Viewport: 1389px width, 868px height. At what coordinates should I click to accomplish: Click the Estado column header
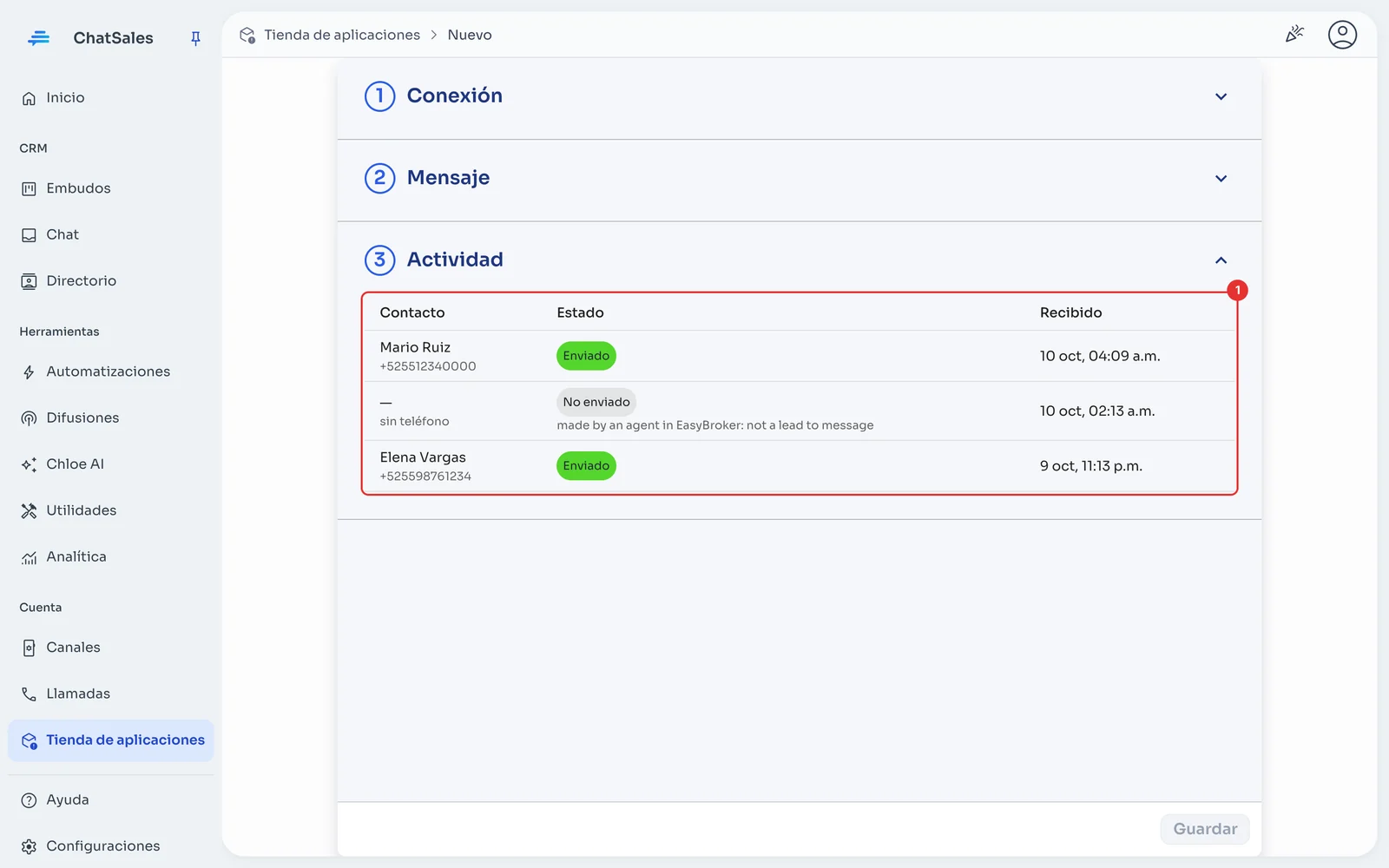580,312
